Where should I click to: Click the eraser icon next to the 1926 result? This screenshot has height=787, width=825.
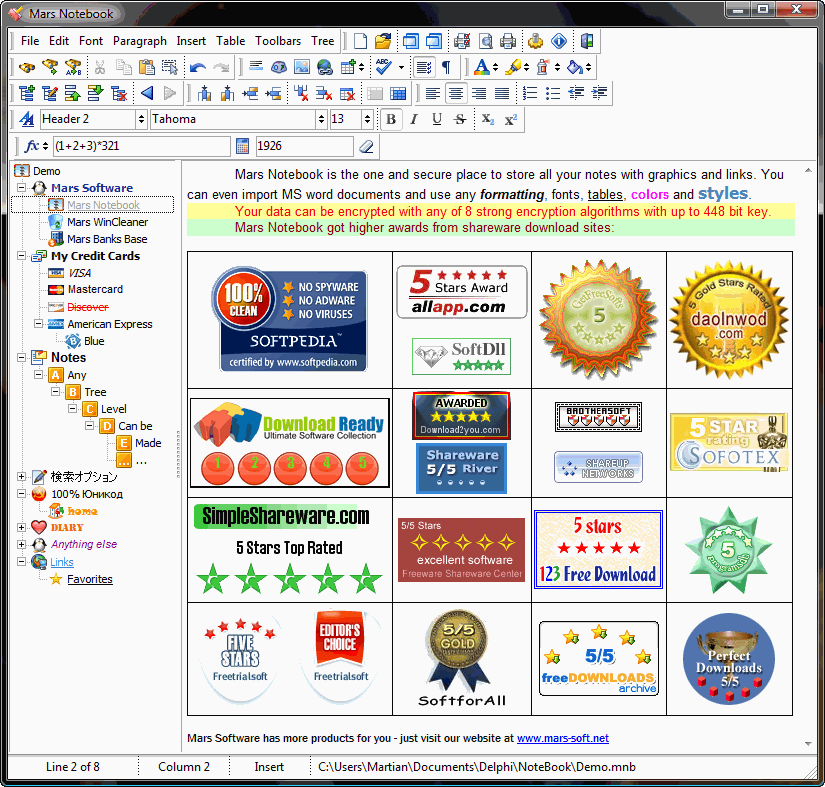click(365, 146)
